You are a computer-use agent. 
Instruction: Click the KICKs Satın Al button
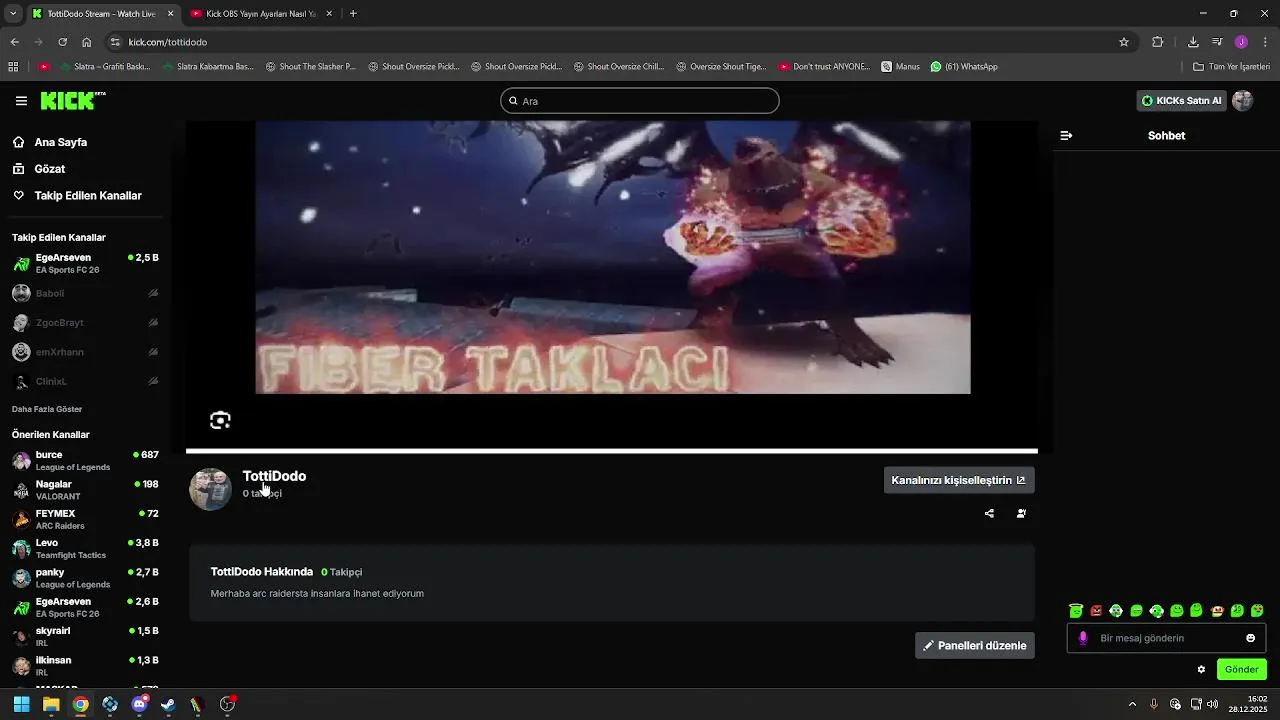(x=1182, y=101)
